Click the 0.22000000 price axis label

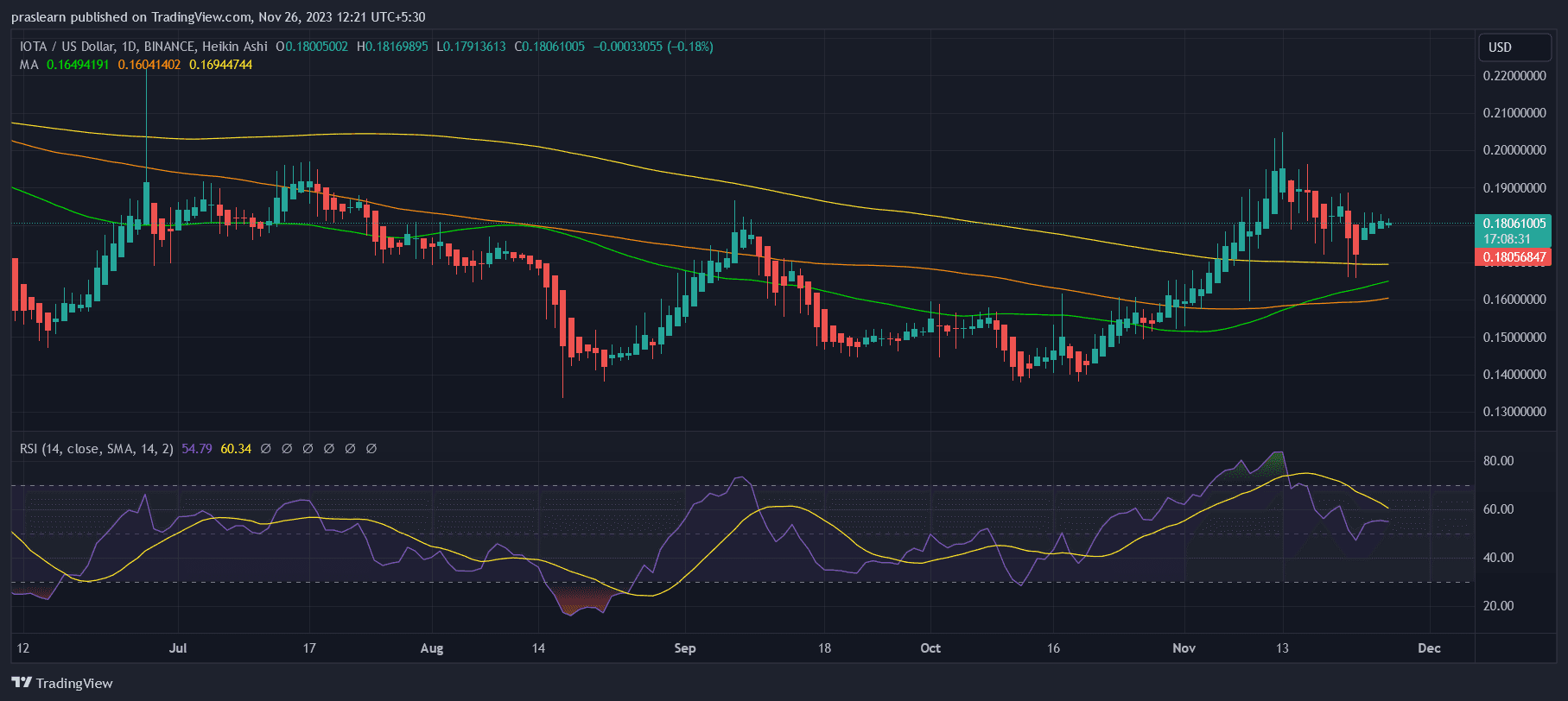click(x=1514, y=76)
